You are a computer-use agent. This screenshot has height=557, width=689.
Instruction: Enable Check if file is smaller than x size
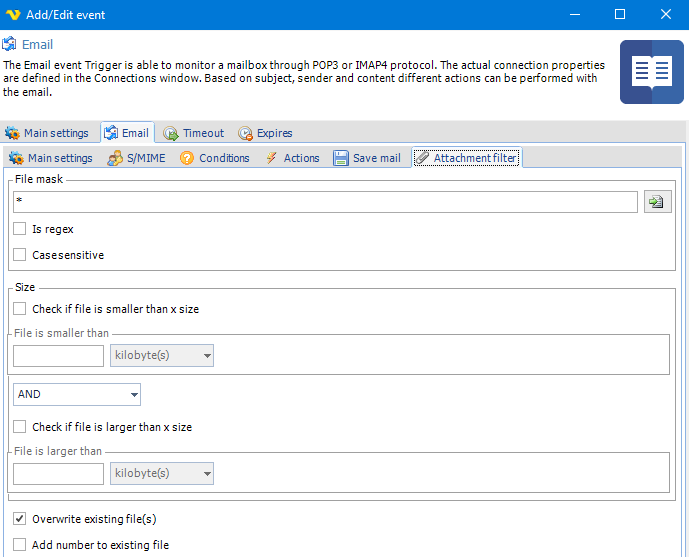coord(20,309)
